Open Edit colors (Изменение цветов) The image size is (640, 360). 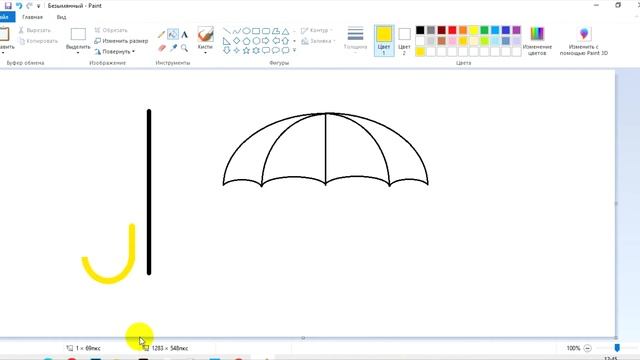(537, 40)
